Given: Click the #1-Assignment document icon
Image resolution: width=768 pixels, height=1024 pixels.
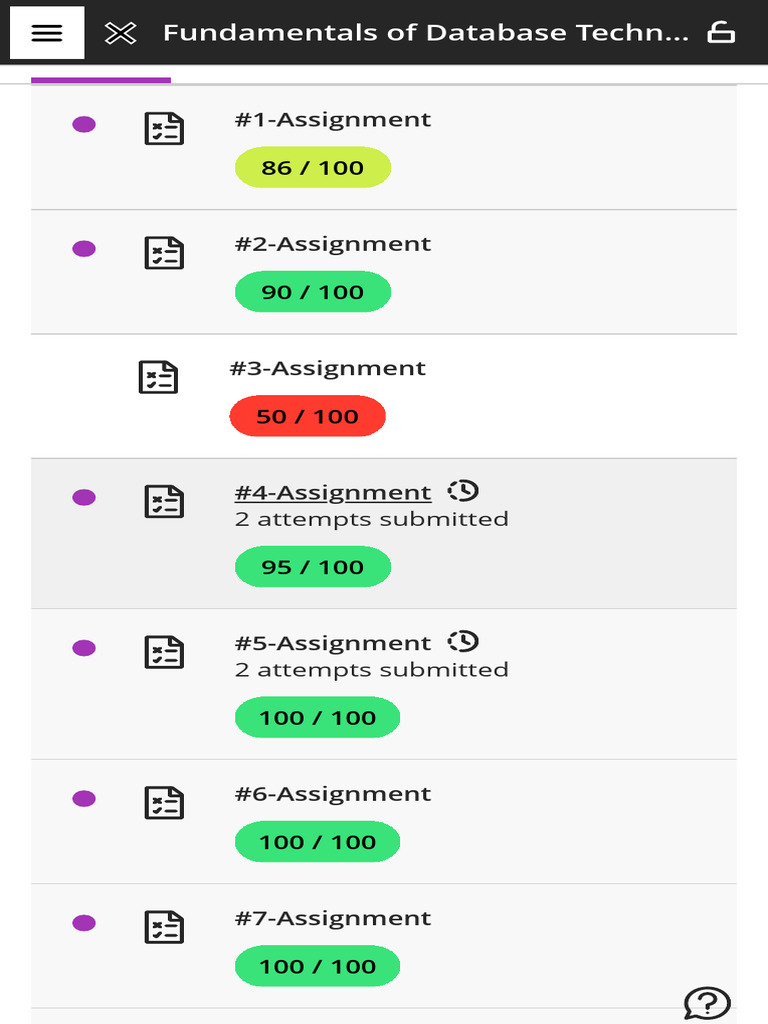Looking at the screenshot, I should 164,128.
